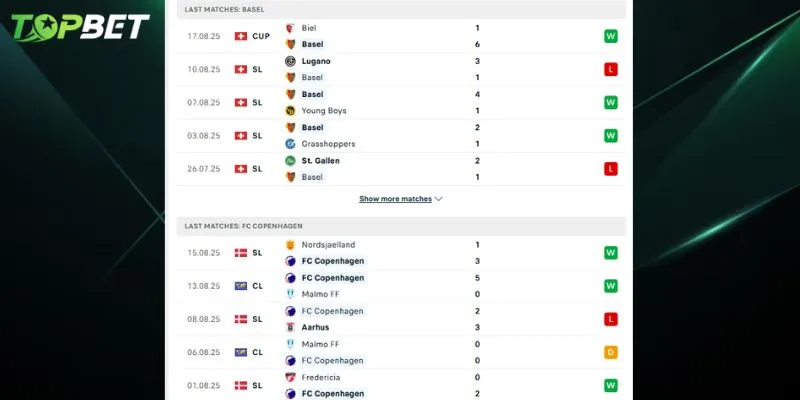800x400 pixels.
Task: Click Young Boys team crest icon
Action: click(x=290, y=111)
